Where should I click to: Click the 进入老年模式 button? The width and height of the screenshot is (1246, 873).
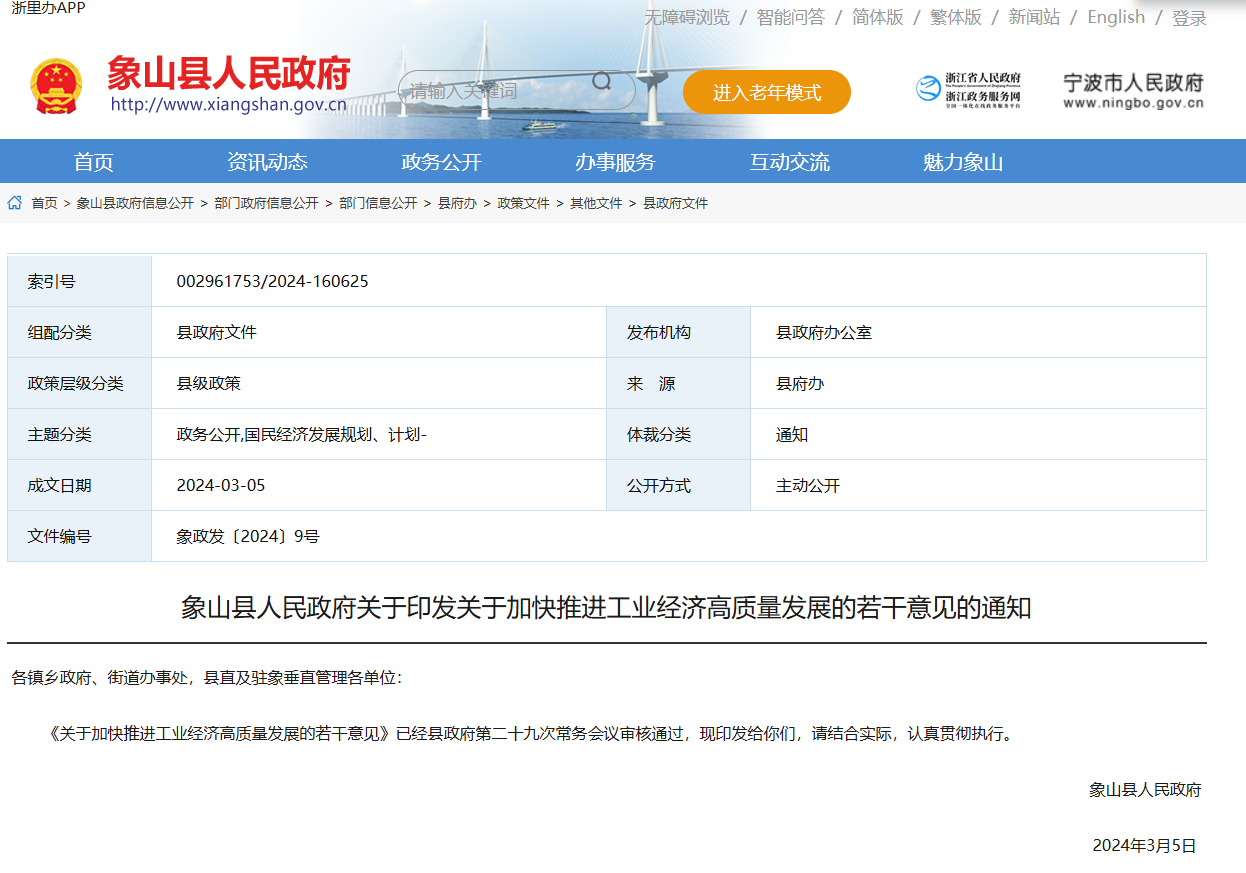pos(766,91)
